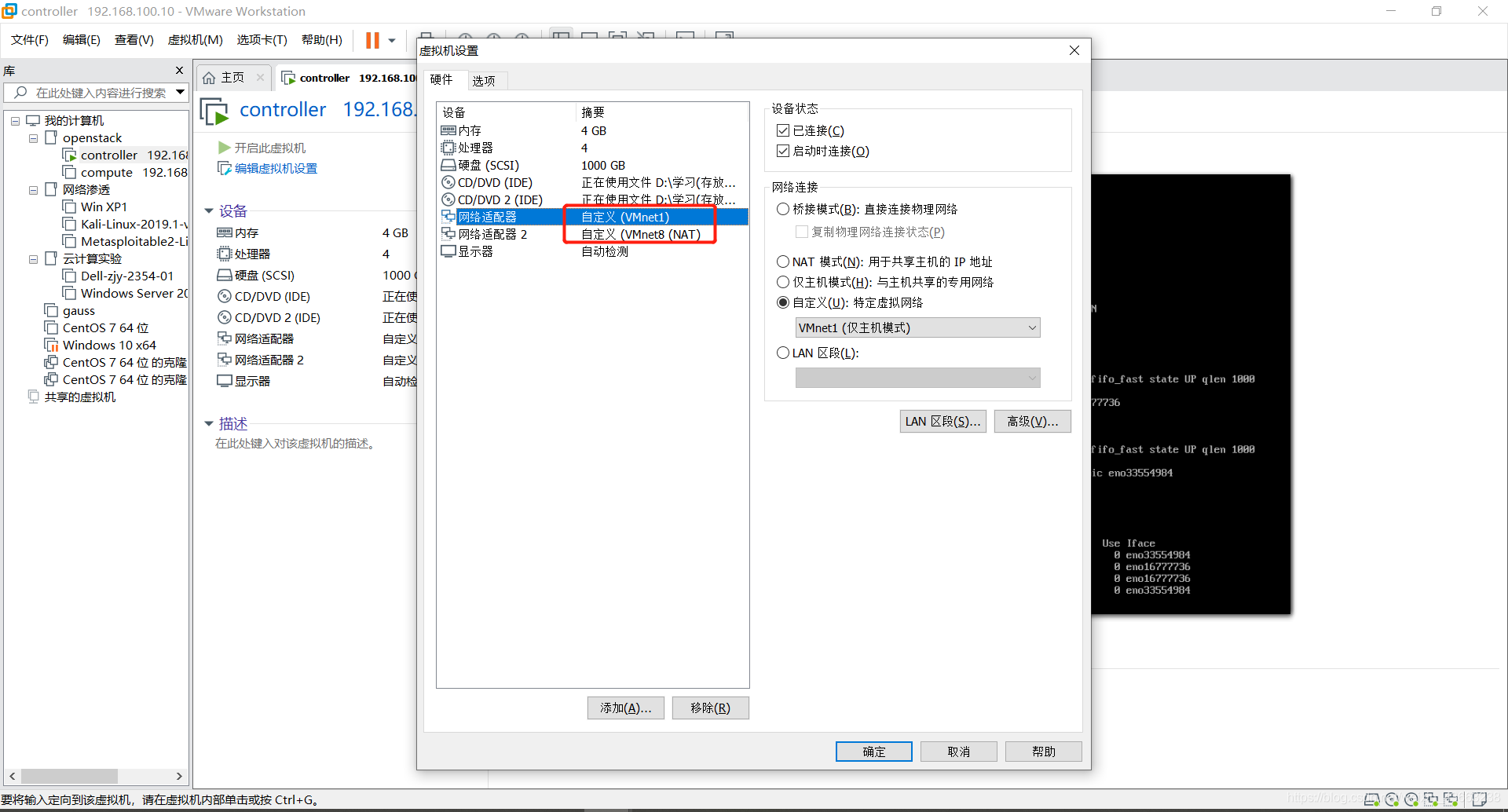Collapse the openstack folder in library tree
The image size is (1508, 812).
click(x=34, y=138)
